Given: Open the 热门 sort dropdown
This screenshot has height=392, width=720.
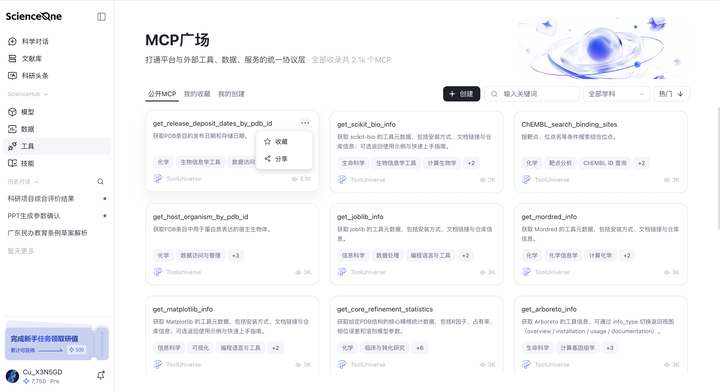Looking at the screenshot, I should pos(671,94).
